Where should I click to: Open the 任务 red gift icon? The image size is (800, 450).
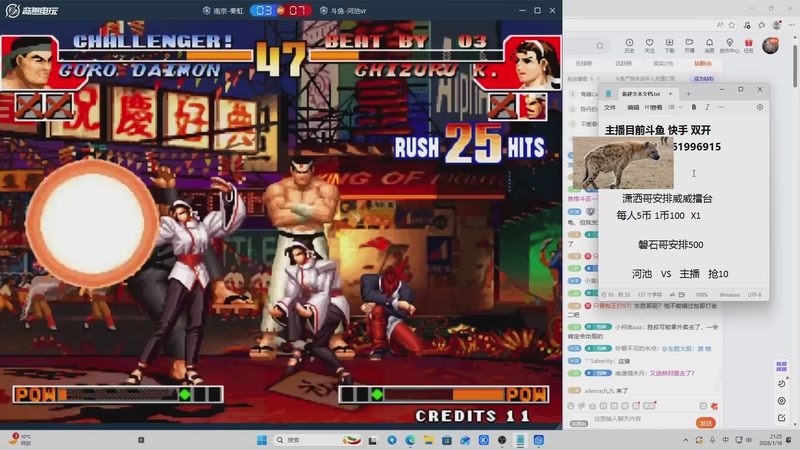click(x=748, y=45)
